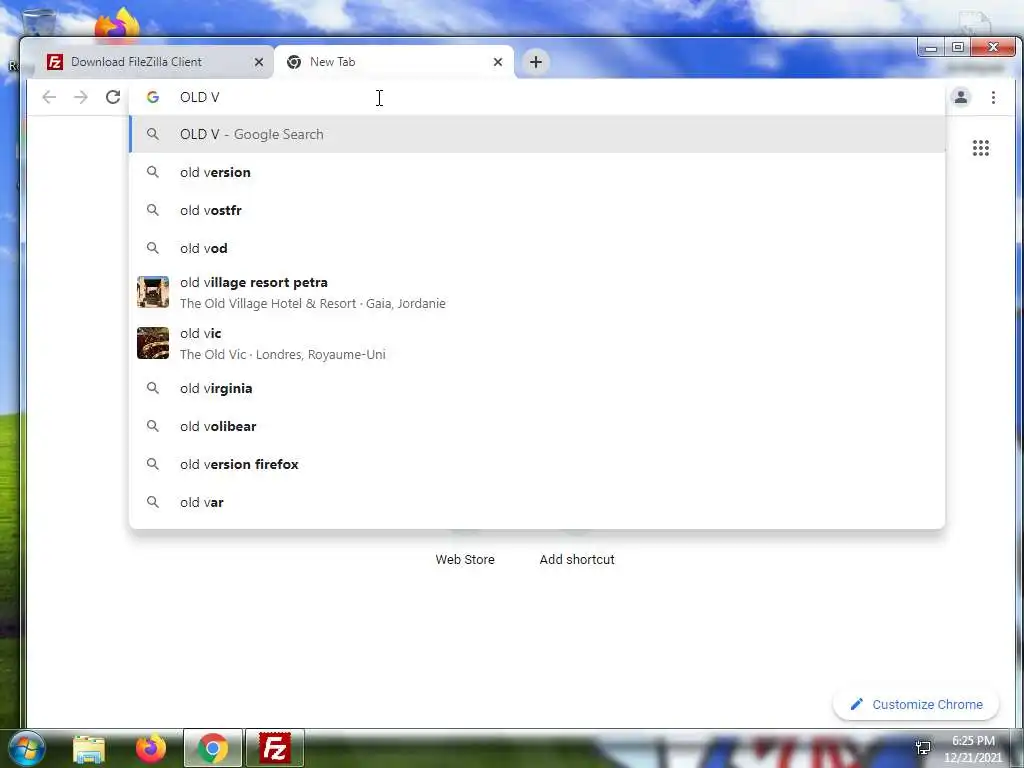The width and height of the screenshot is (1024, 768).
Task: Open the Google apps grid
Action: (x=980, y=148)
